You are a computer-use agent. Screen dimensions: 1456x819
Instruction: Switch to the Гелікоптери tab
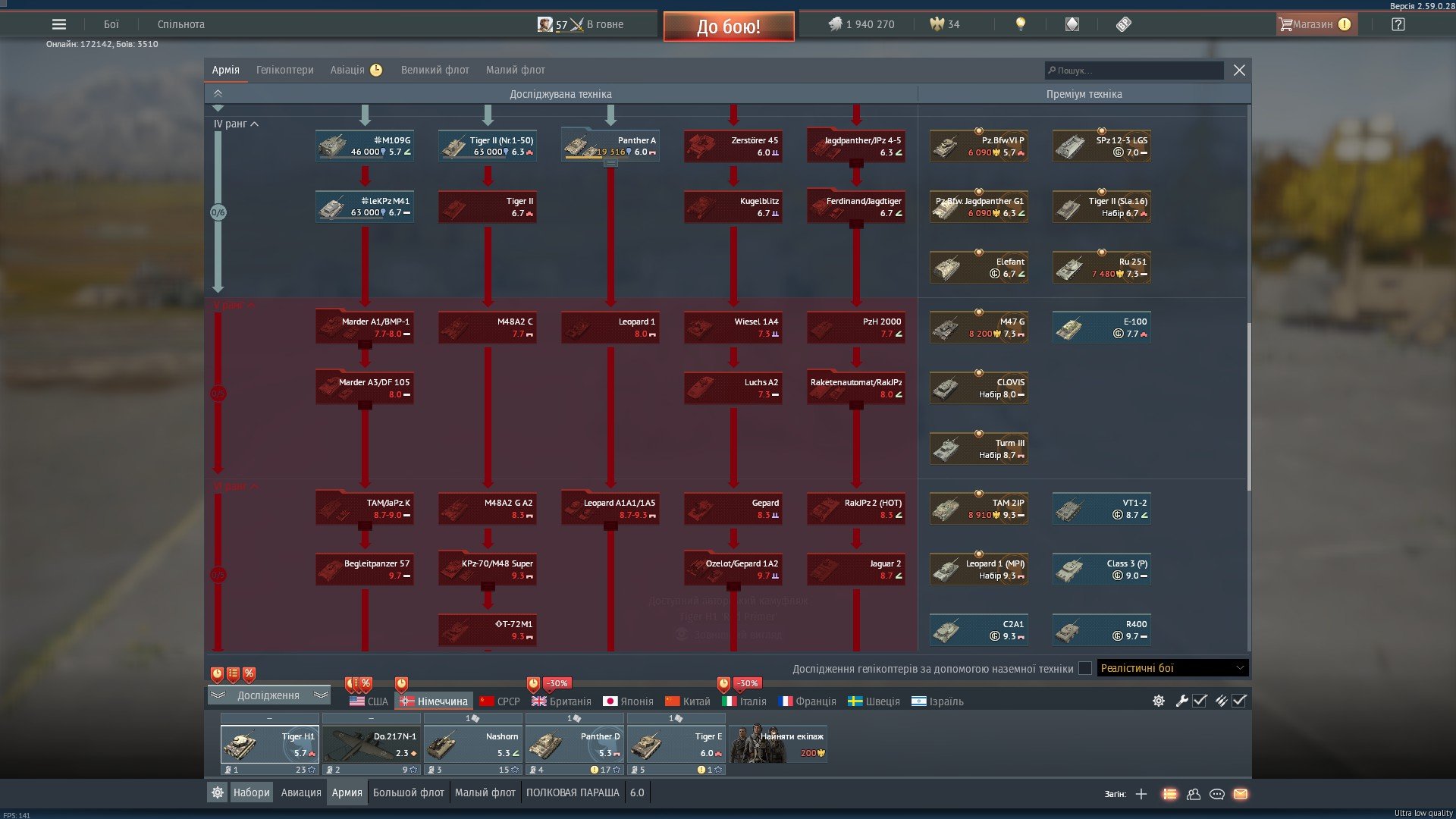[284, 70]
